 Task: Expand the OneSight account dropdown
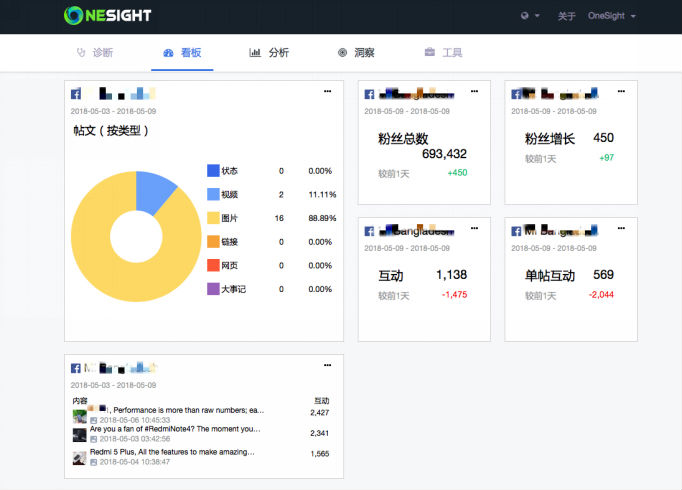(x=612, y=16)
